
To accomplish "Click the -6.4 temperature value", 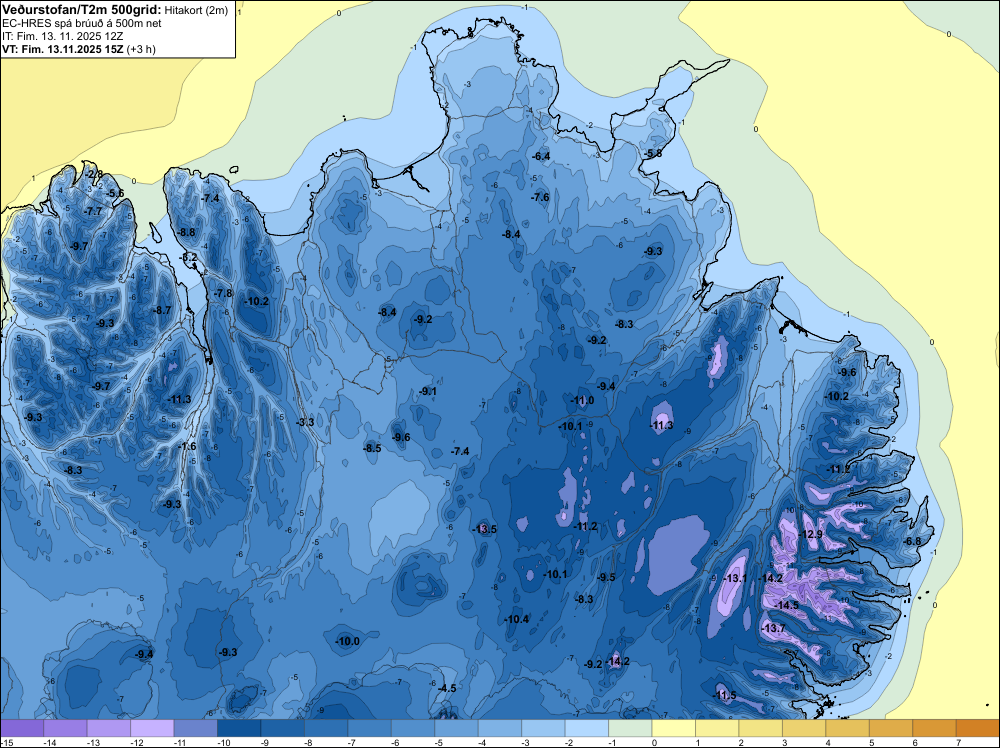I will click(541, 156).
